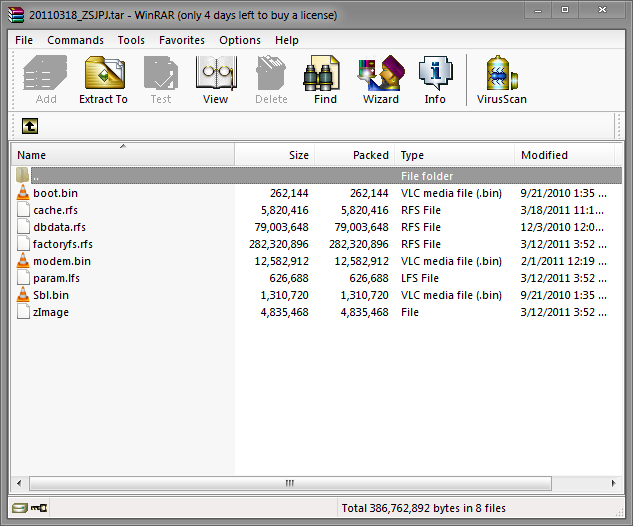This screenshot has width=633, height=526.
Task: Sort by the Size column header
Action: 275,155
